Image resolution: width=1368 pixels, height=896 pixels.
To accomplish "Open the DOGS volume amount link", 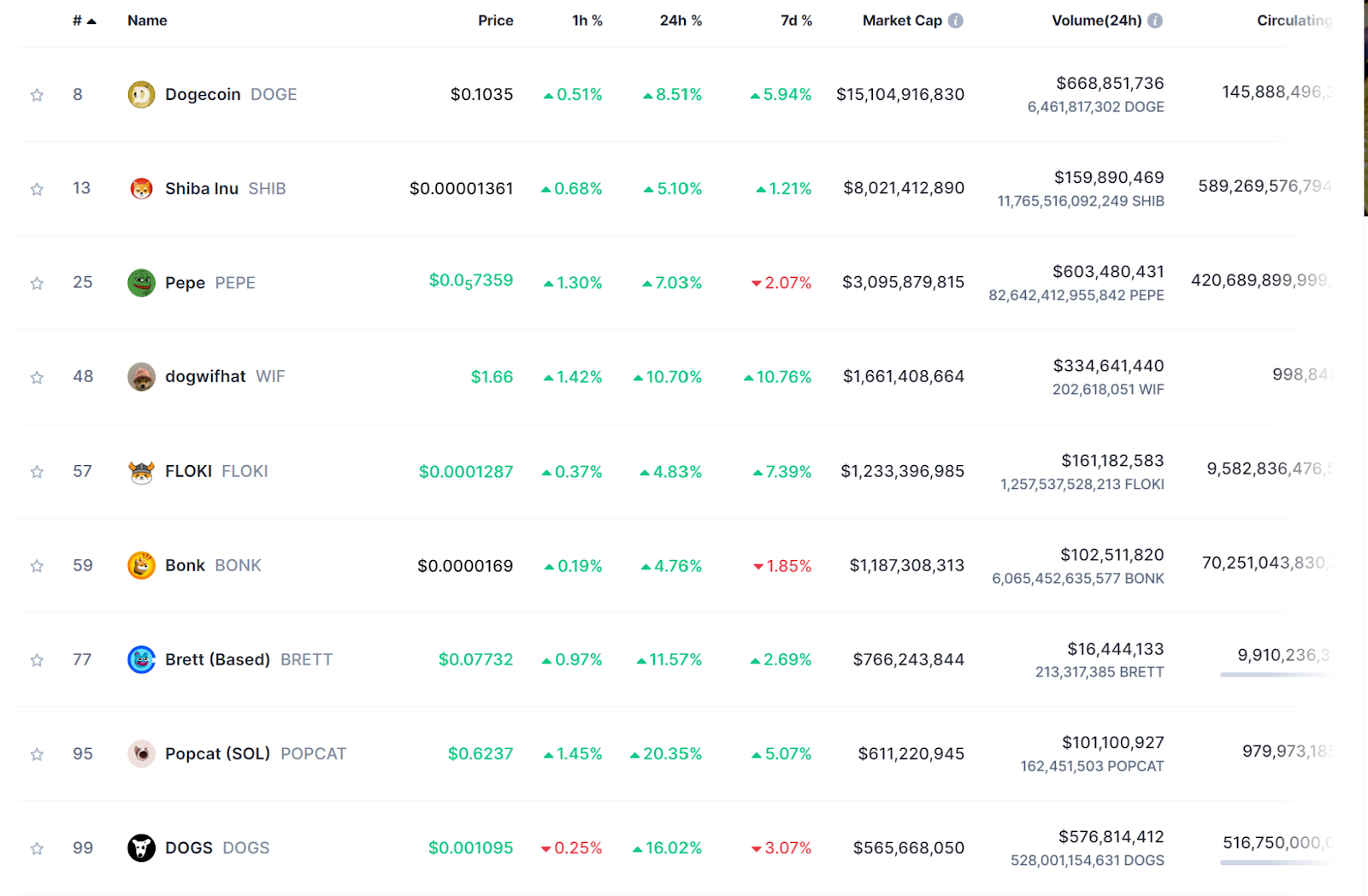I will pos(1111,836).
